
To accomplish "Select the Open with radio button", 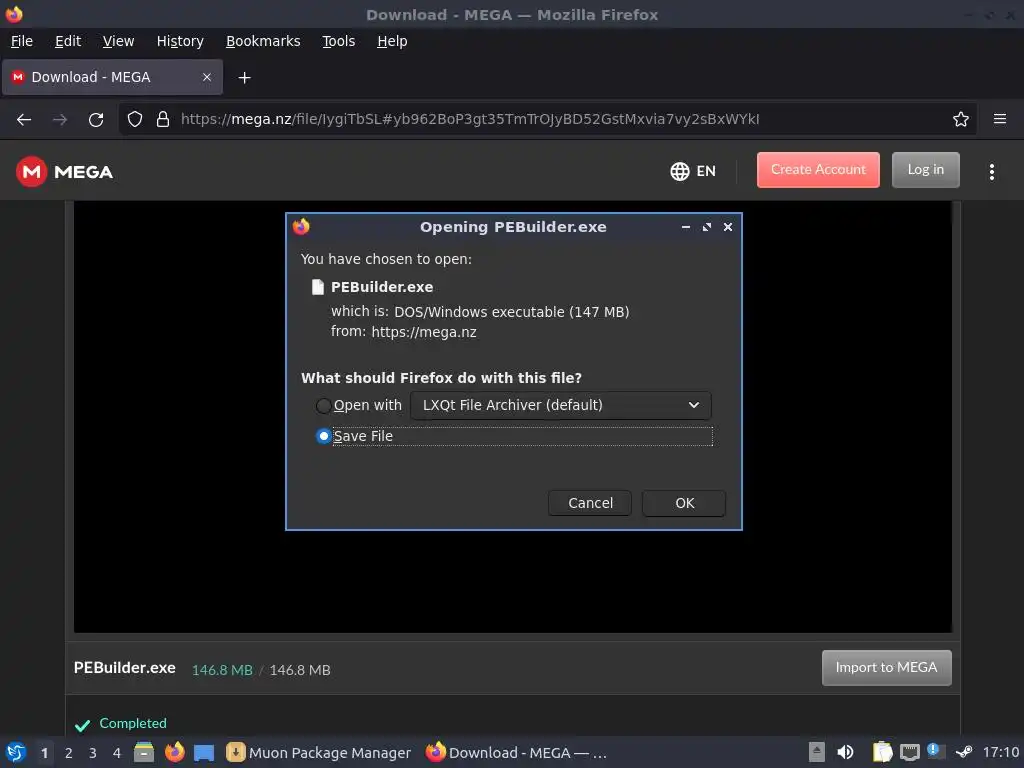I will [x=323, y=406].
